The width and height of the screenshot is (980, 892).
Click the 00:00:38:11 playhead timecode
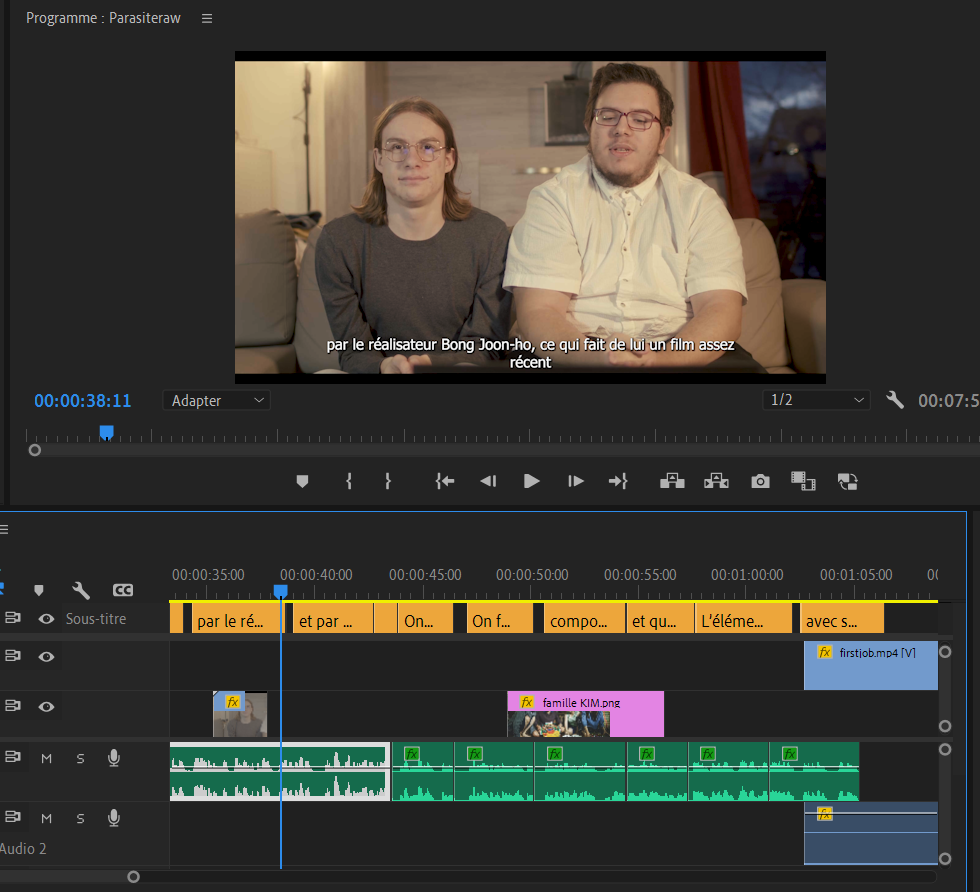(82, 401)
